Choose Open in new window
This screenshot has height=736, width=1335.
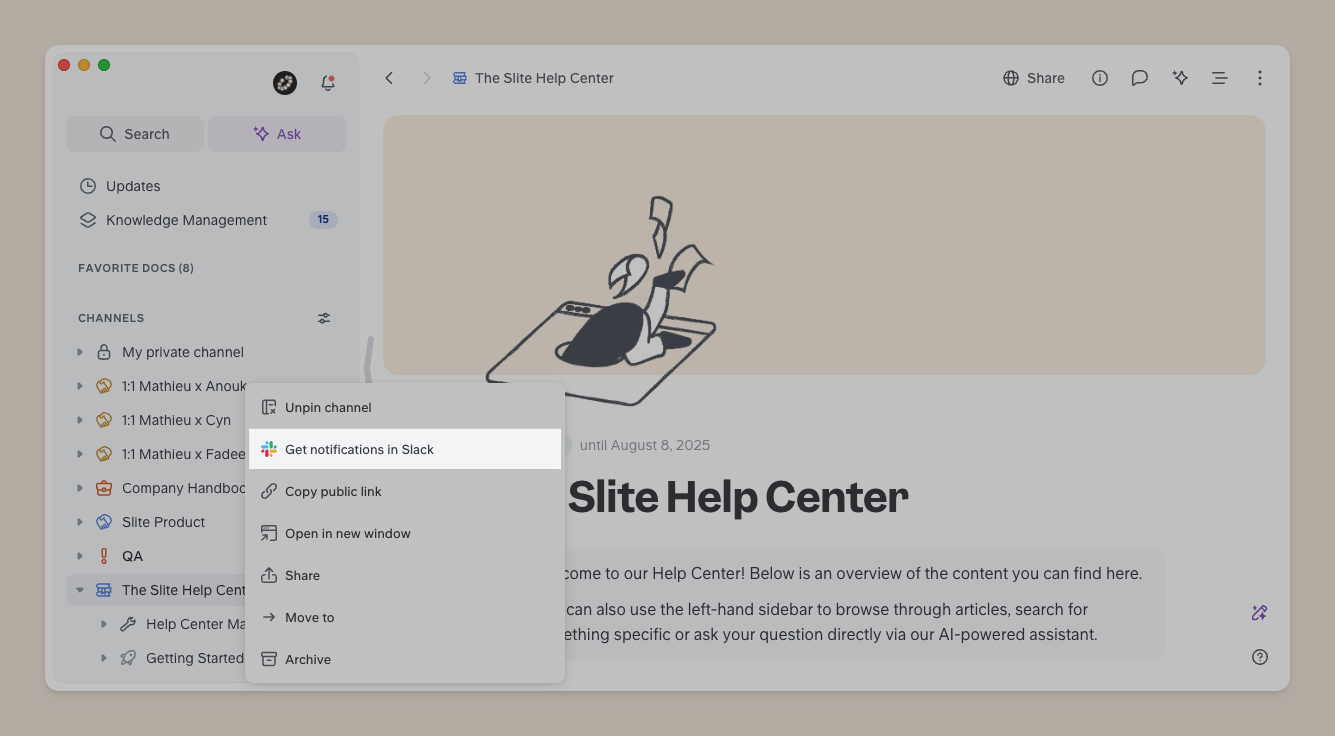(405, 533)
